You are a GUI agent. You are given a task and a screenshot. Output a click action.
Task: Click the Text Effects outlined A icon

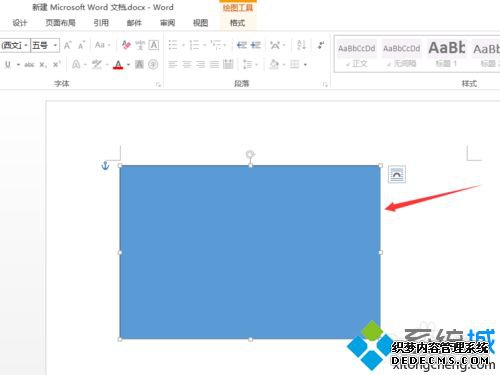pyautogui.click(x=76, y=64)
